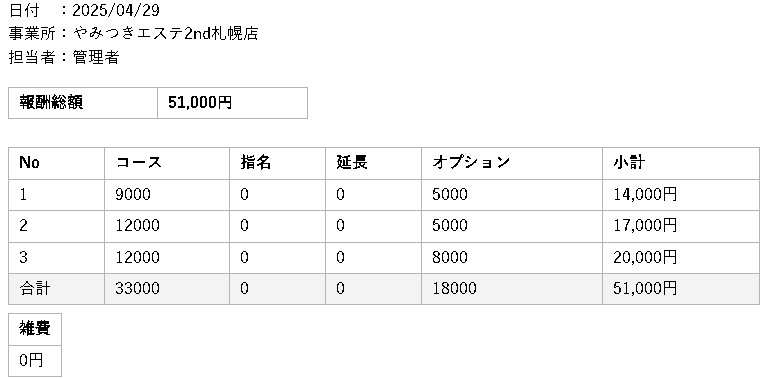773x378 pixels.
Task: Click the date text 2025/04/29
Action: [116, 10]
